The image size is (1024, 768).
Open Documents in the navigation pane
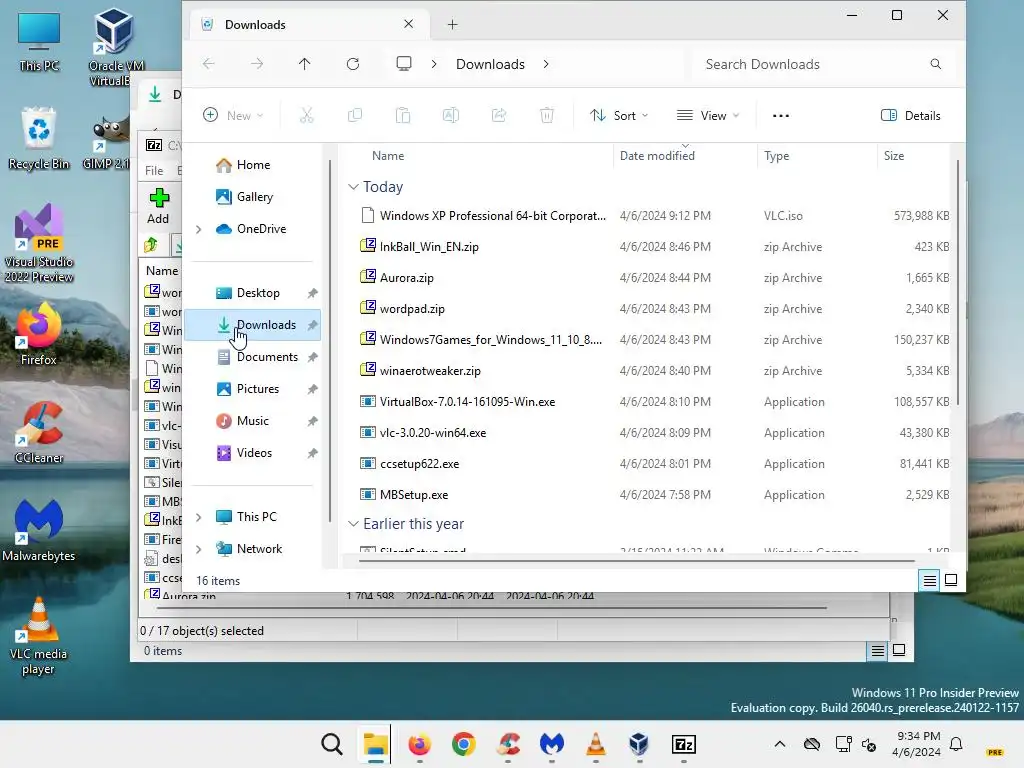[267, 357]
